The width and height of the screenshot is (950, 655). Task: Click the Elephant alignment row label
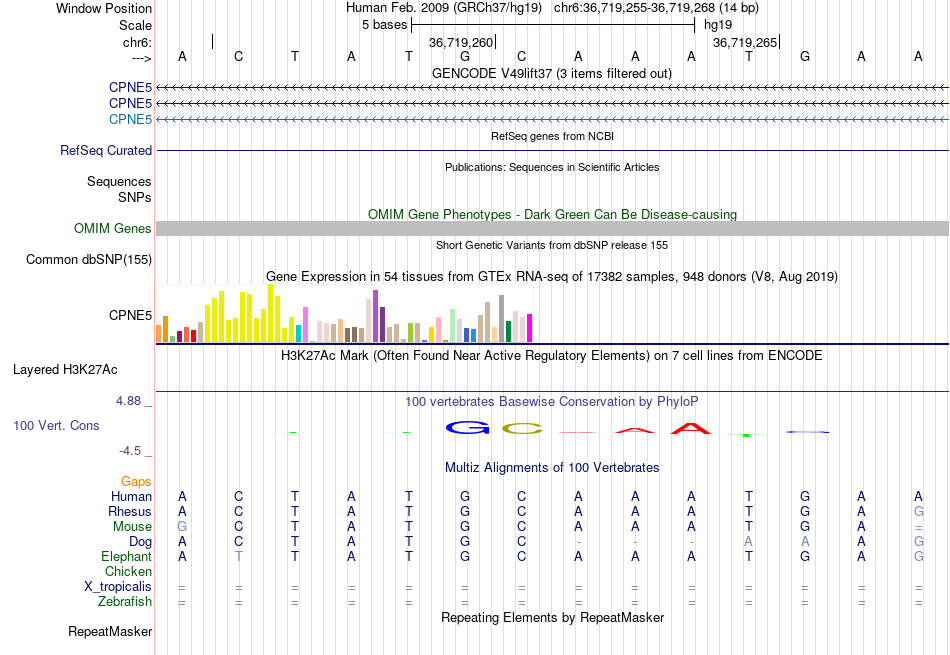(x=127, y=556)
